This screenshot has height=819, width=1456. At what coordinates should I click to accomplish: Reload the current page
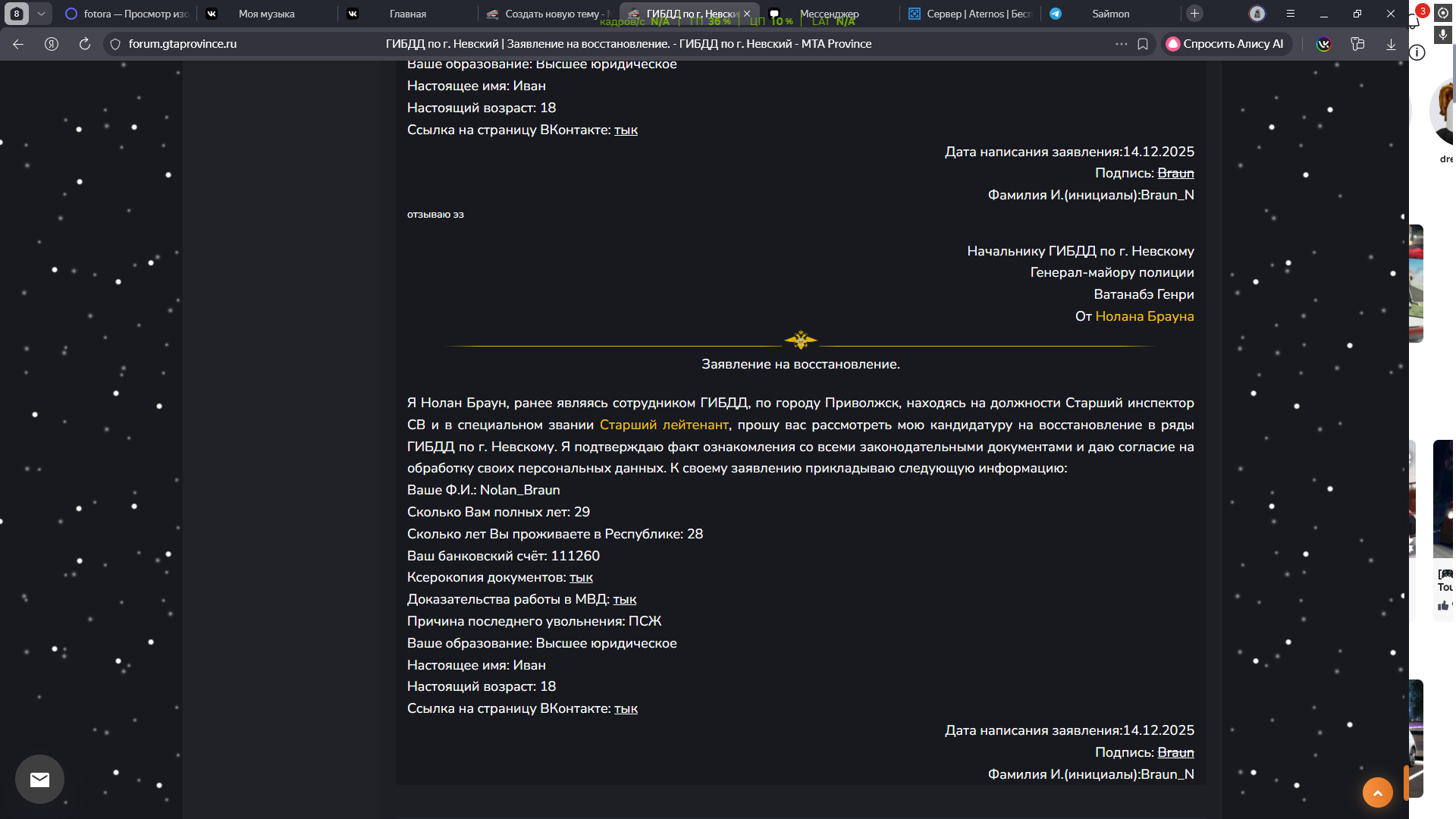(85, 44)
